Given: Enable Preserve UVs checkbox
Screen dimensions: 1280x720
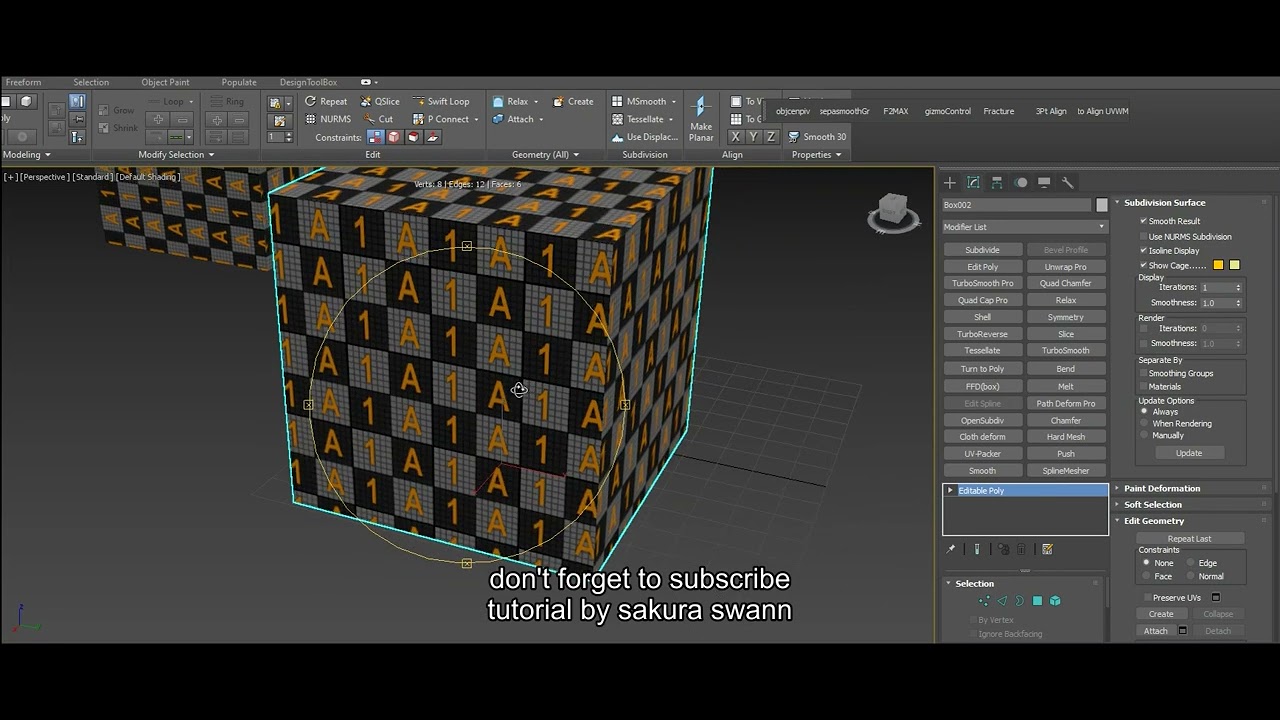Looking at the screenshot, I should point(1147,598).
